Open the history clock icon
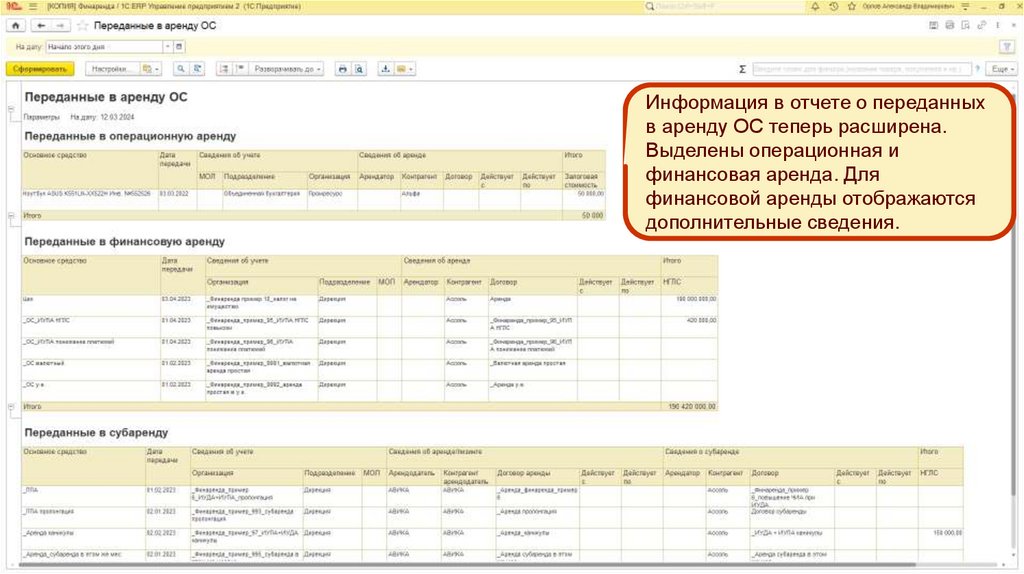 click(834, 6)
